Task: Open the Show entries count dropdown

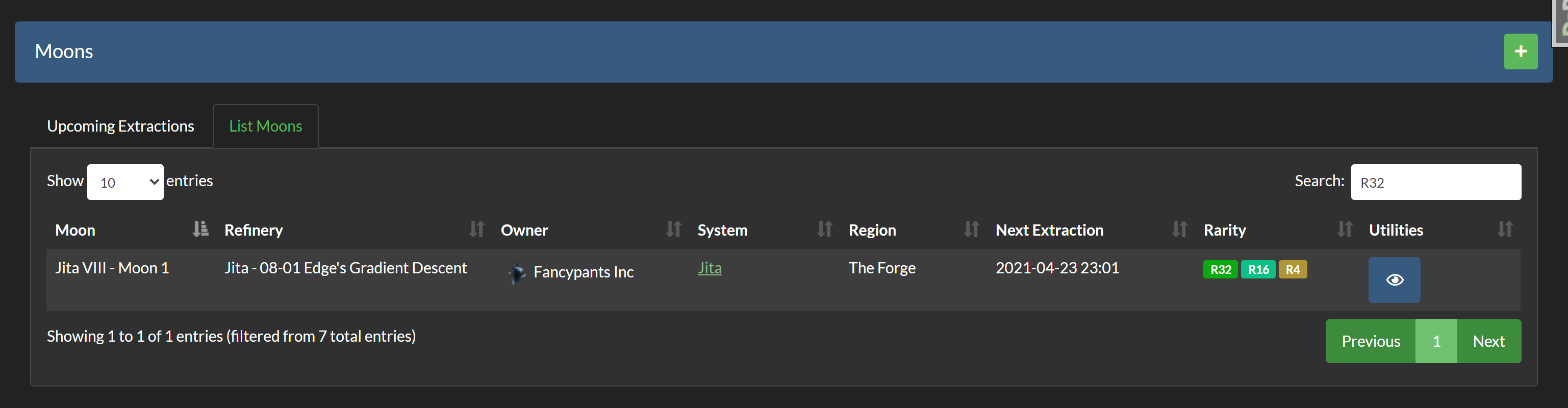Action: [125, 182]
